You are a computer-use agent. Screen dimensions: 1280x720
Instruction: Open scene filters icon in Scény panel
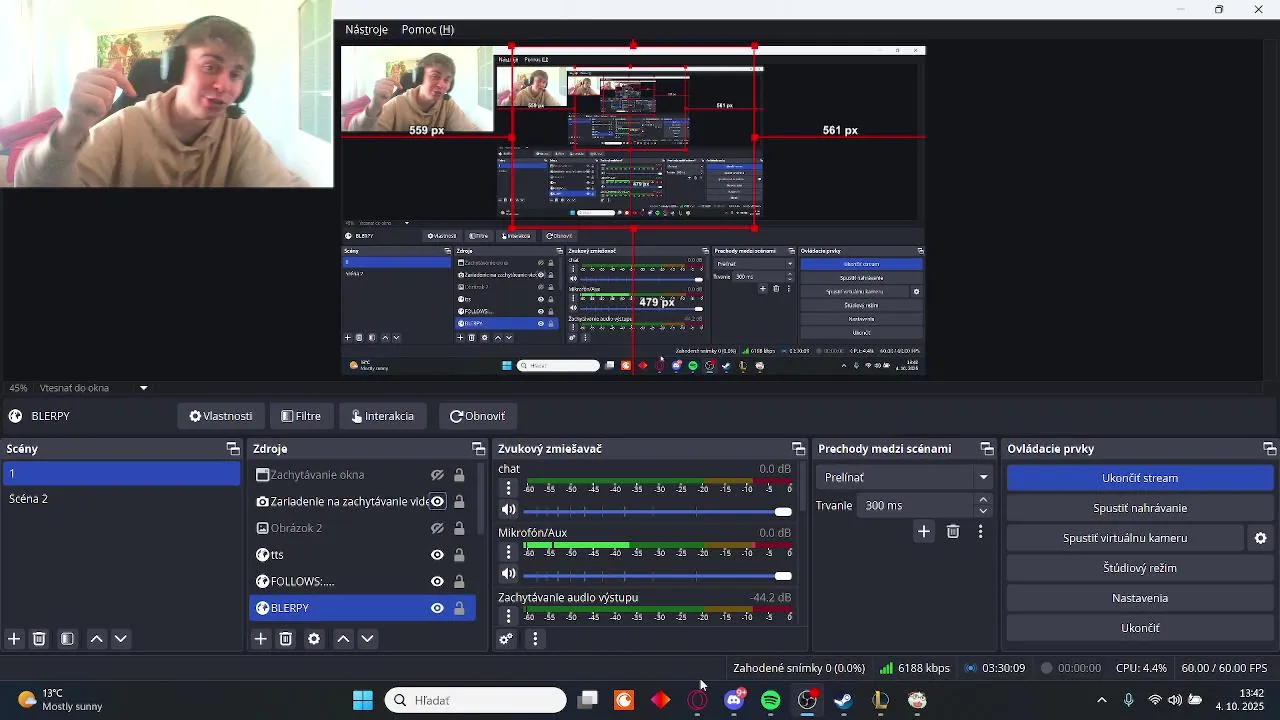coord(67,639)
